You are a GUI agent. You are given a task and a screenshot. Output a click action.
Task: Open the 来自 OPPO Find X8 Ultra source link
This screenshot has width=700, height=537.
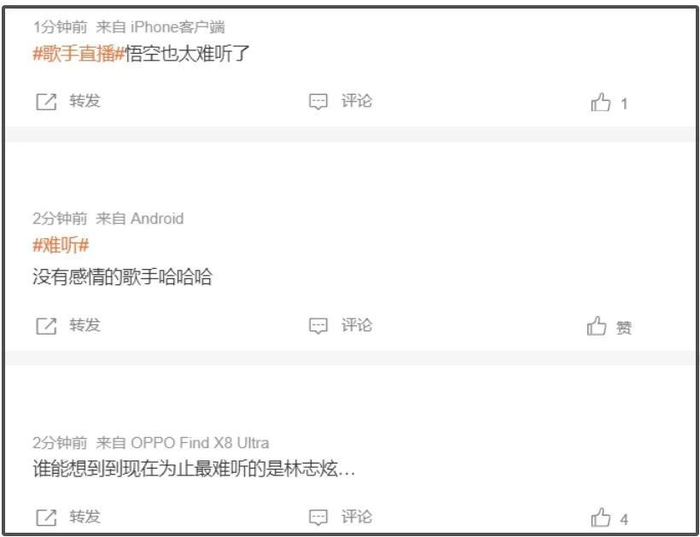[183, 443]
